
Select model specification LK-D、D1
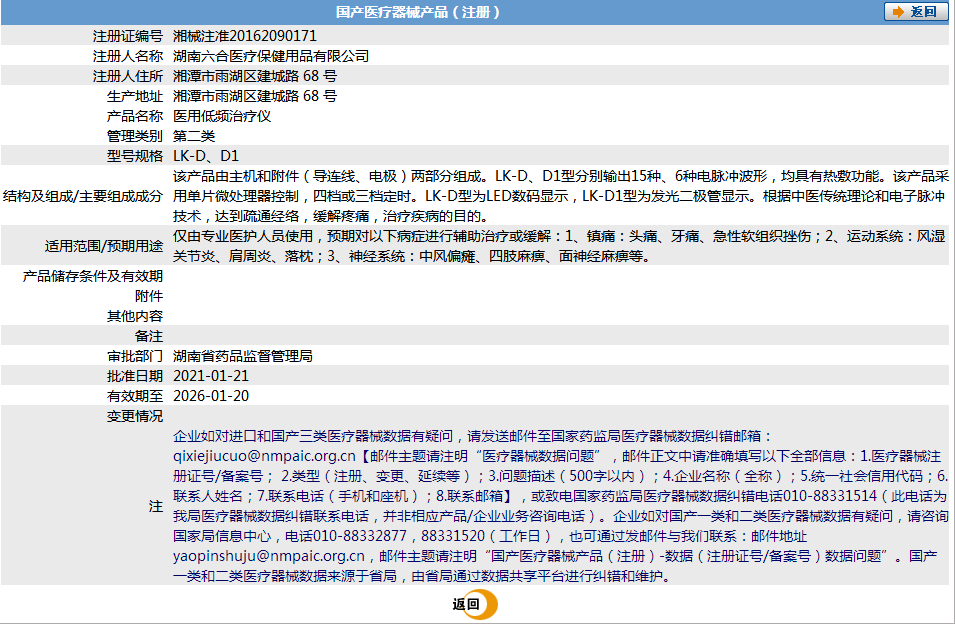click(206, 156)
